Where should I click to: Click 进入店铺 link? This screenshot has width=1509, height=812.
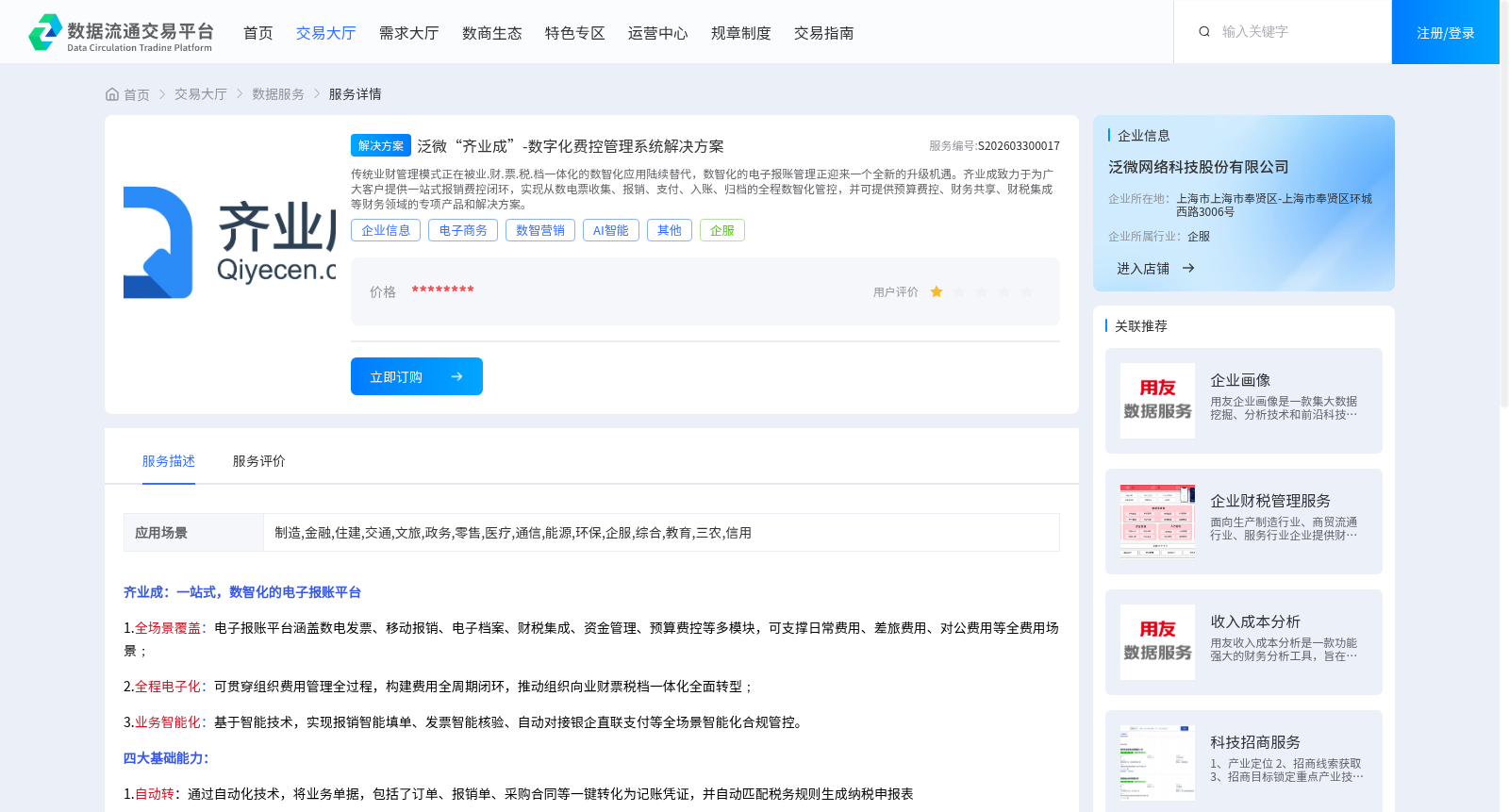pos(1143,269)
